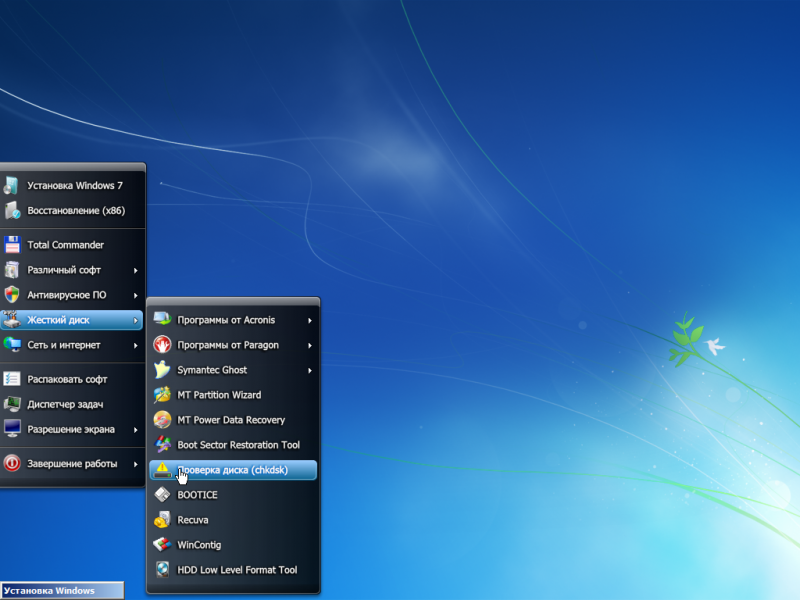This screenshot has width=800, height=600.
Task: Click the HDD Low Level Format Tool icon
Action: (162, 570)
